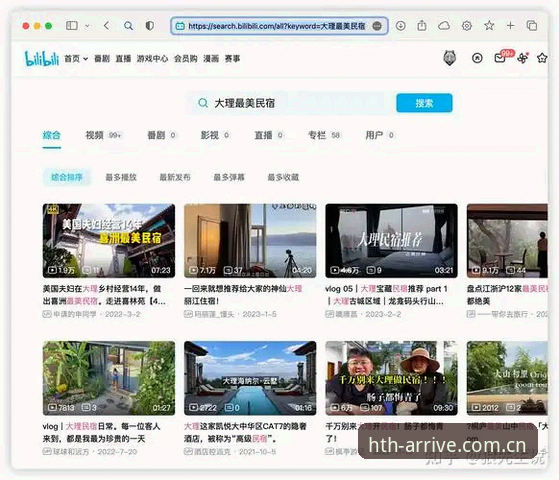The height and width of the screenshot is (480, 559).
Task: Open the 大理海纳尔·云墅 pool video thumbnail
Action: (250, 378)
